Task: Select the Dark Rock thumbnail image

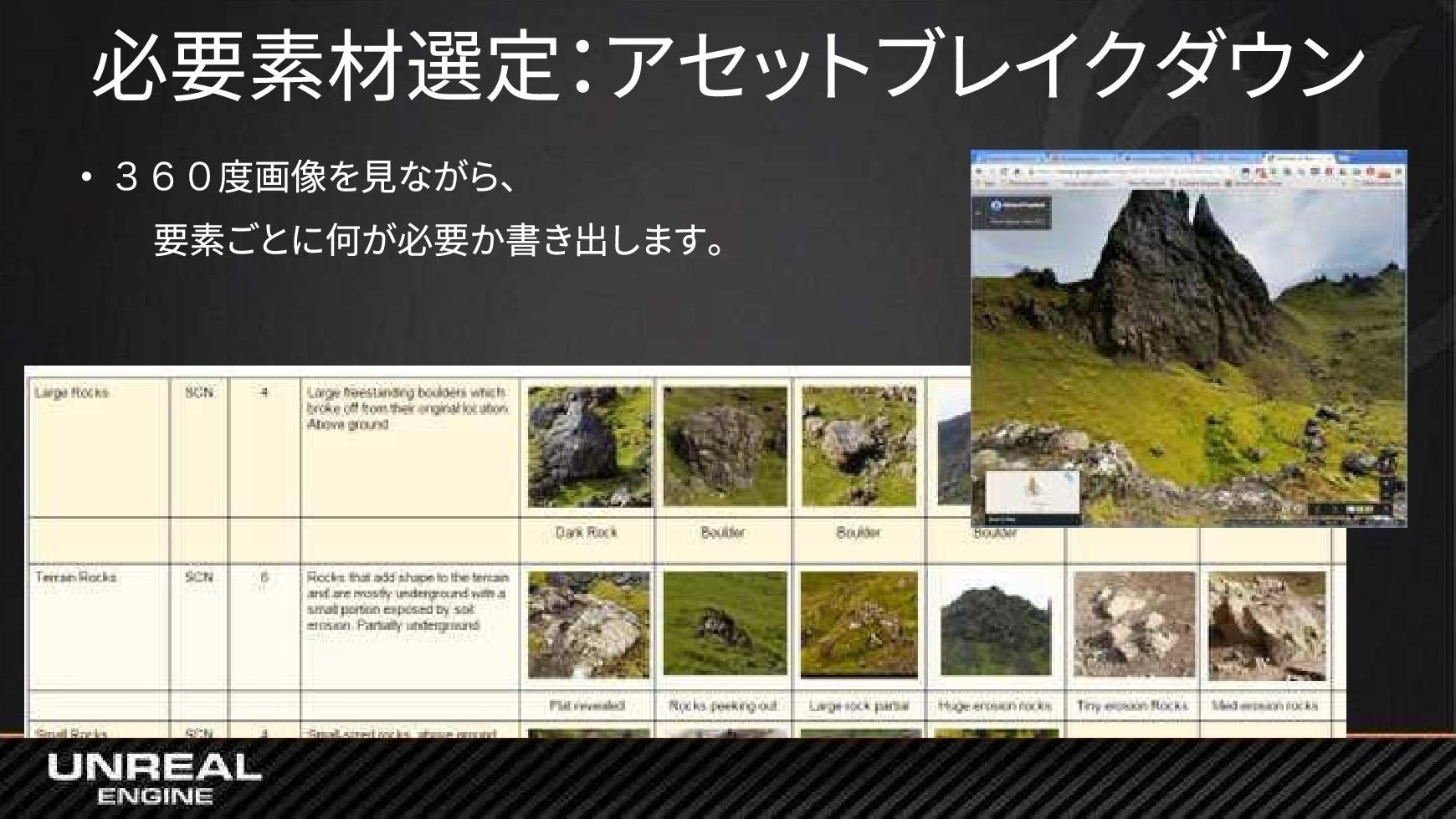Action: [589, 446]
